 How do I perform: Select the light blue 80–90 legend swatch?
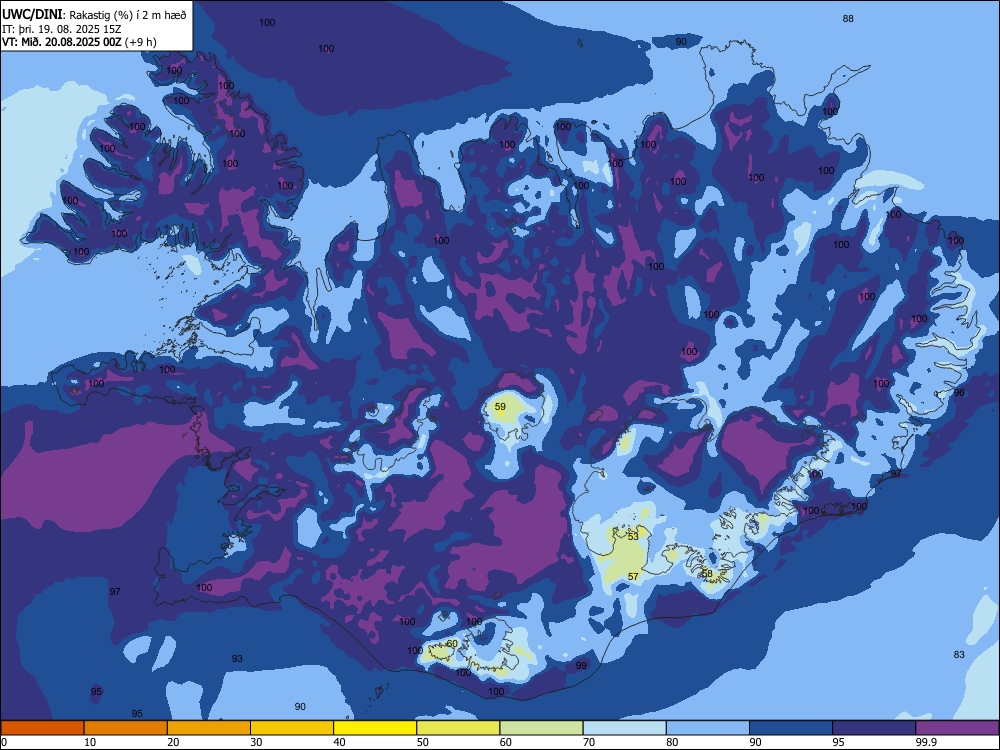click(x=708, y=728)
